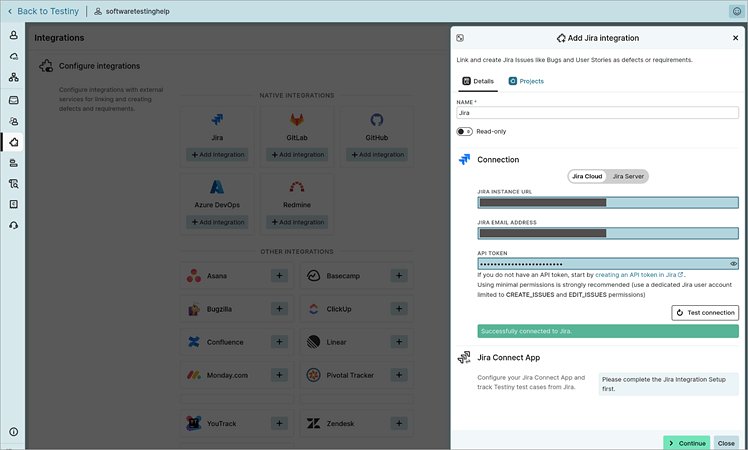Image resolution: width=748 pixels, height=450 pixels.
Task: Add the YouTrack integration with plus button
Action: tap(279, 423)
